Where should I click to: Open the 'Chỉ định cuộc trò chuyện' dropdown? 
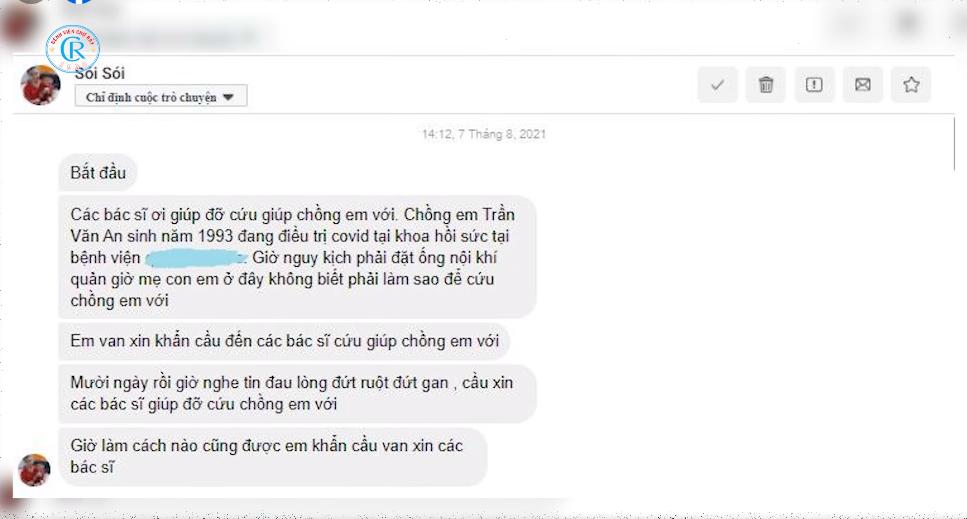click(x=161, y=96)
